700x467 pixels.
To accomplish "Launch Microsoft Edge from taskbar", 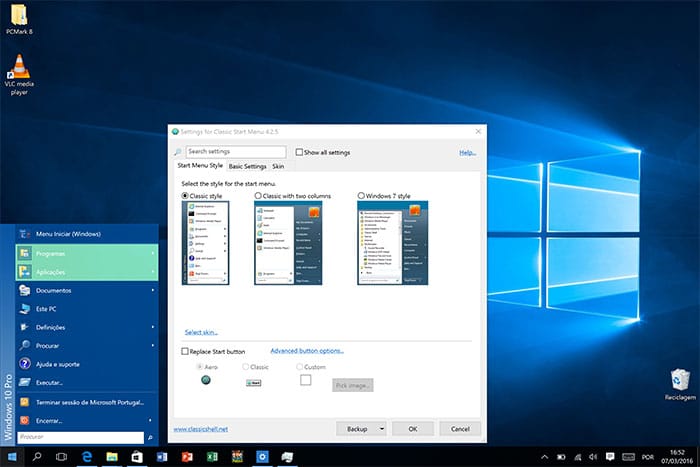I will [87, 456].
